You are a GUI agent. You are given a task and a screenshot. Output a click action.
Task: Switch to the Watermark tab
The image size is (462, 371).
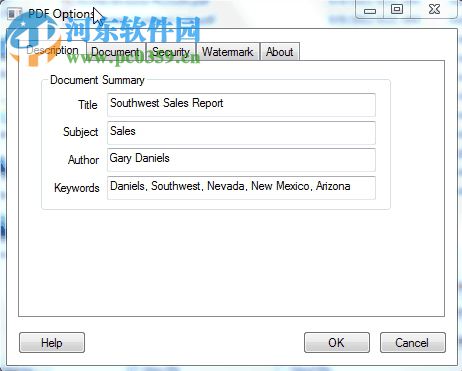[228, 52]
